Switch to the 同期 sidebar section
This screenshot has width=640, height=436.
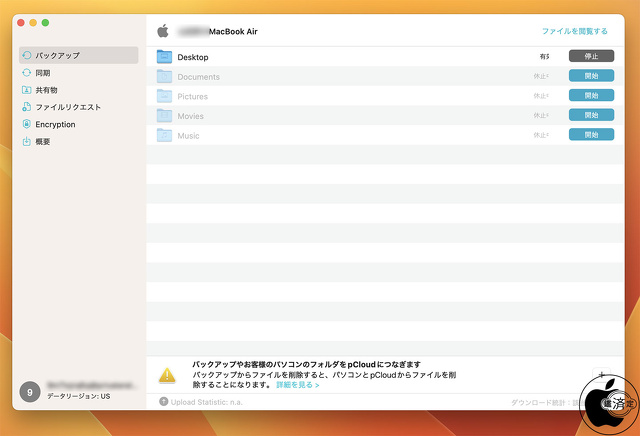(27, 73)
